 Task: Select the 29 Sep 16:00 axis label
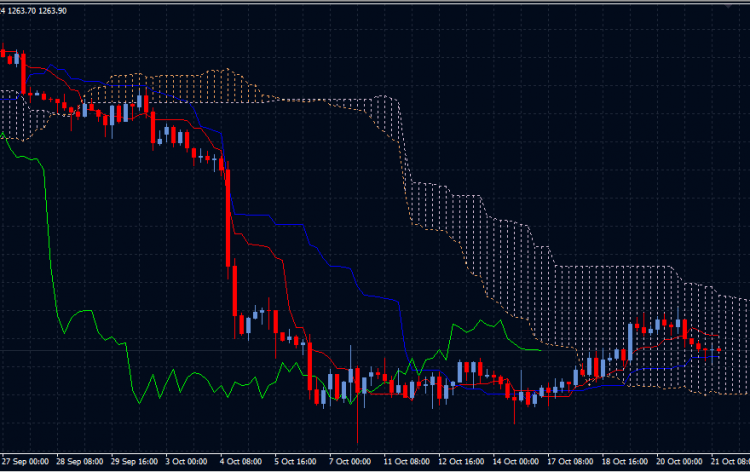[135, 462]
